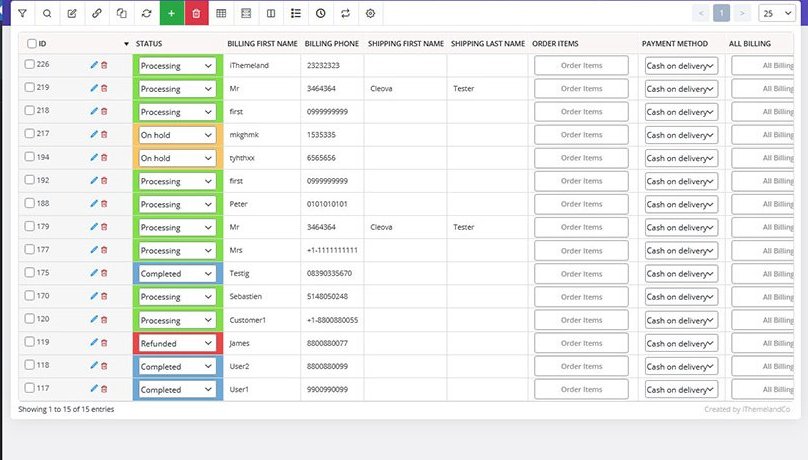Sort by BILLING PHONE column header
The width and height of the screenshot is (808, 460).
[332, 44]
